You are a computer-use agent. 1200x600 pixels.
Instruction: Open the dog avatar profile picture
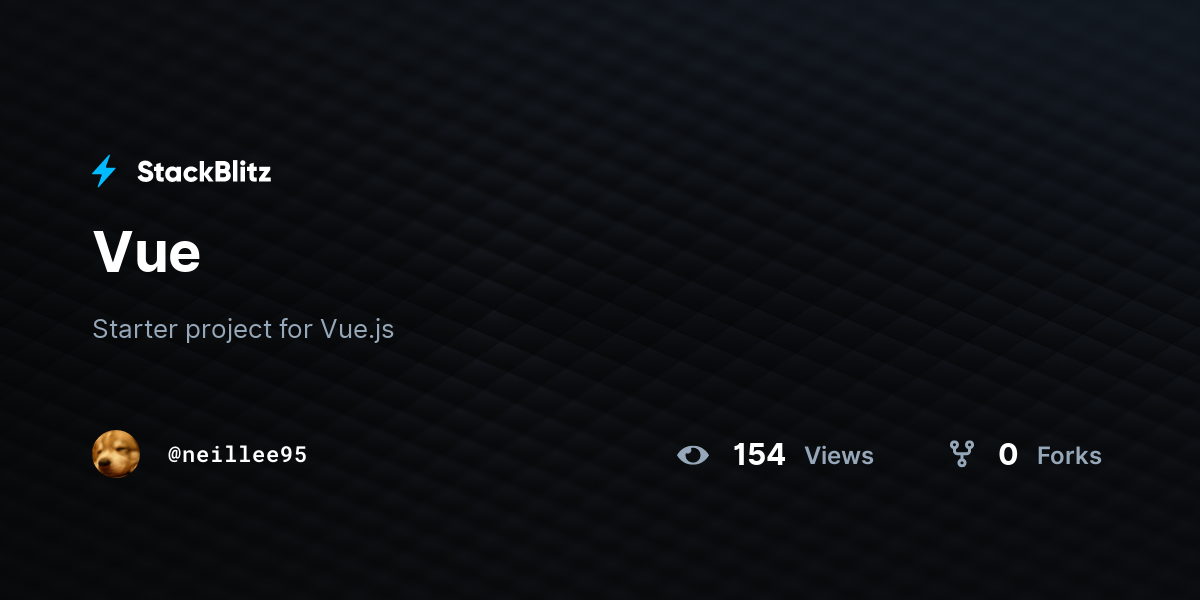click(116, 454)
